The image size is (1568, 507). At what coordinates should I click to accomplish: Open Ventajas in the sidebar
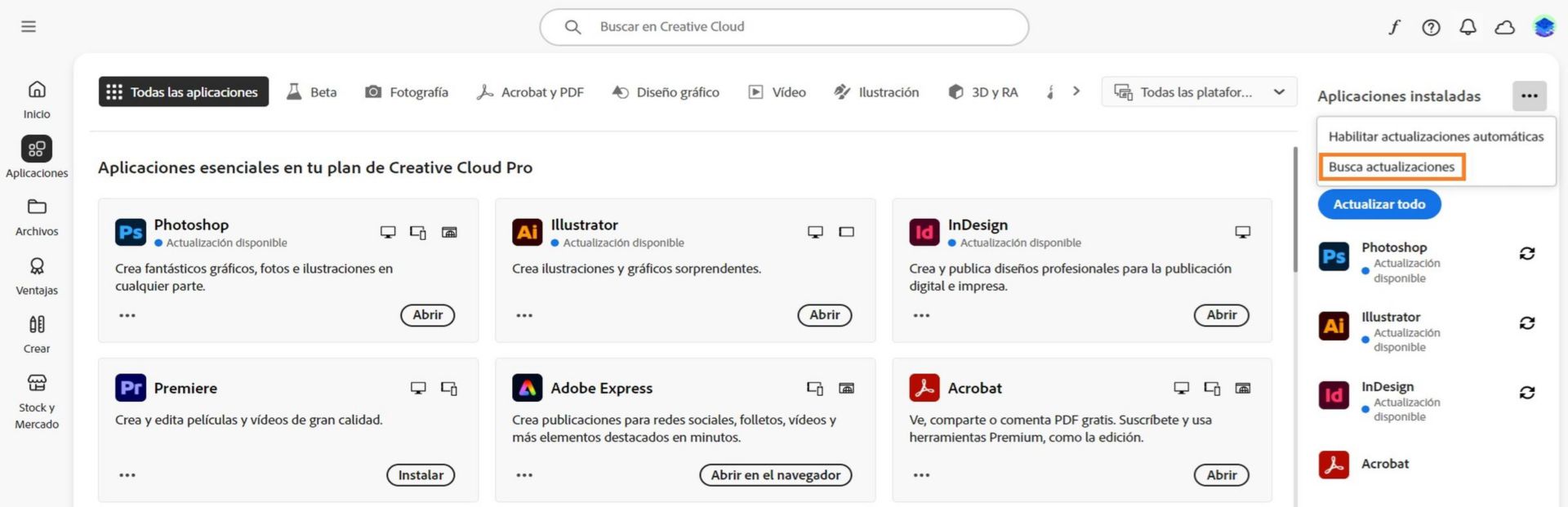[37, 276]
